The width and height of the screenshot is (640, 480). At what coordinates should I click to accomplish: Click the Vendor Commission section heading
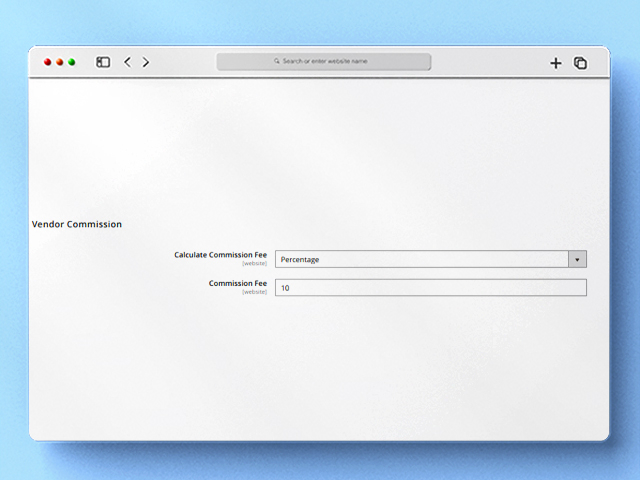77,224
